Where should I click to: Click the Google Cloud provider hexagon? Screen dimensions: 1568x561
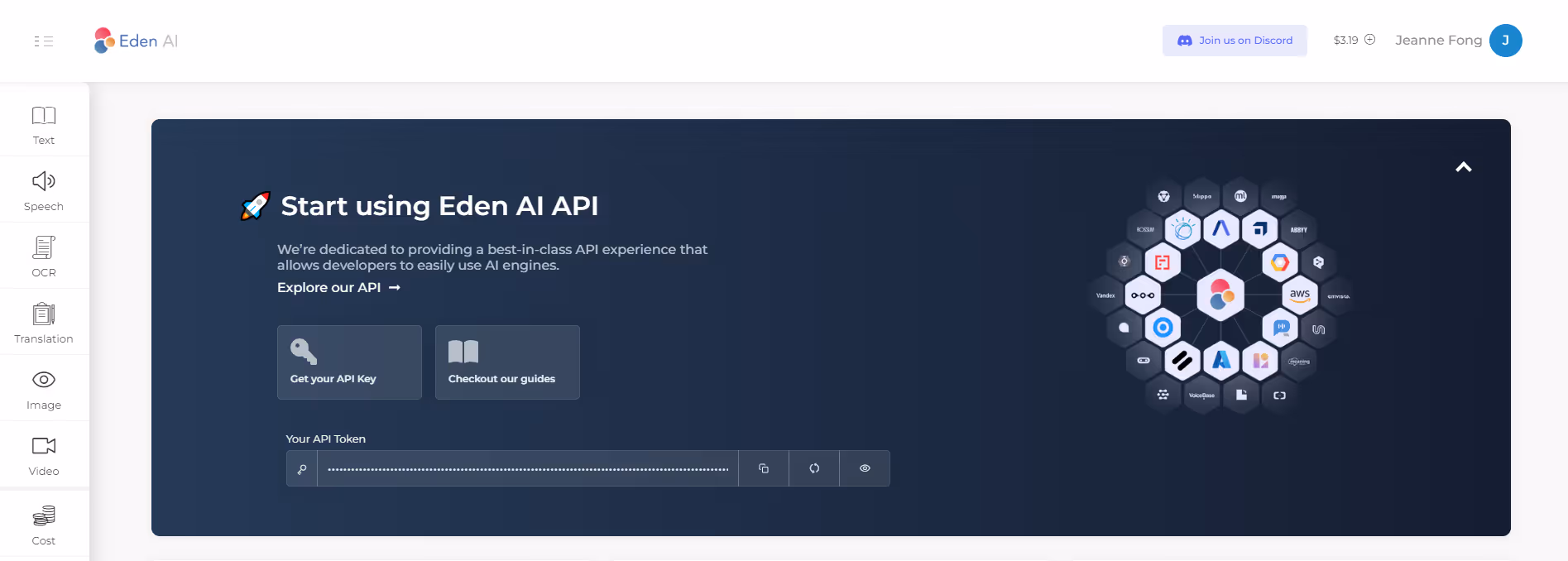point(1280,262)
